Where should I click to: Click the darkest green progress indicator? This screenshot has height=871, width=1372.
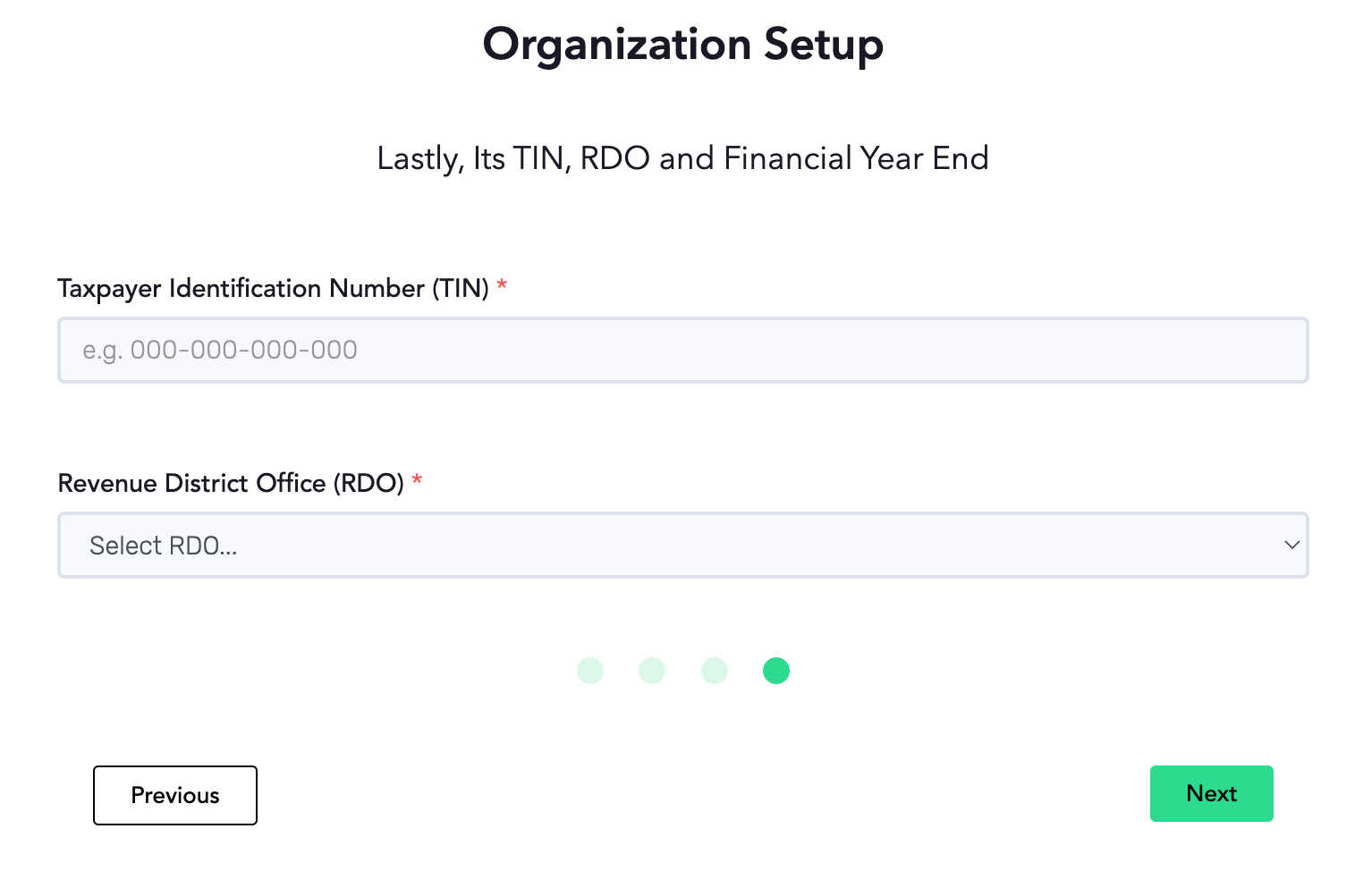pos(776,671)
